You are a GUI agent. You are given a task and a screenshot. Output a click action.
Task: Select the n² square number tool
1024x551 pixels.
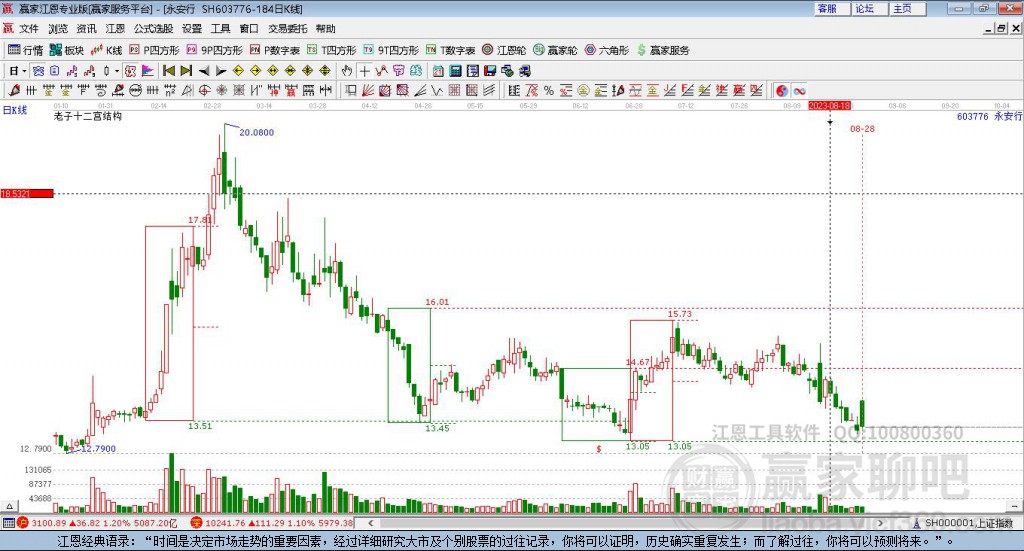coord(170,91)
